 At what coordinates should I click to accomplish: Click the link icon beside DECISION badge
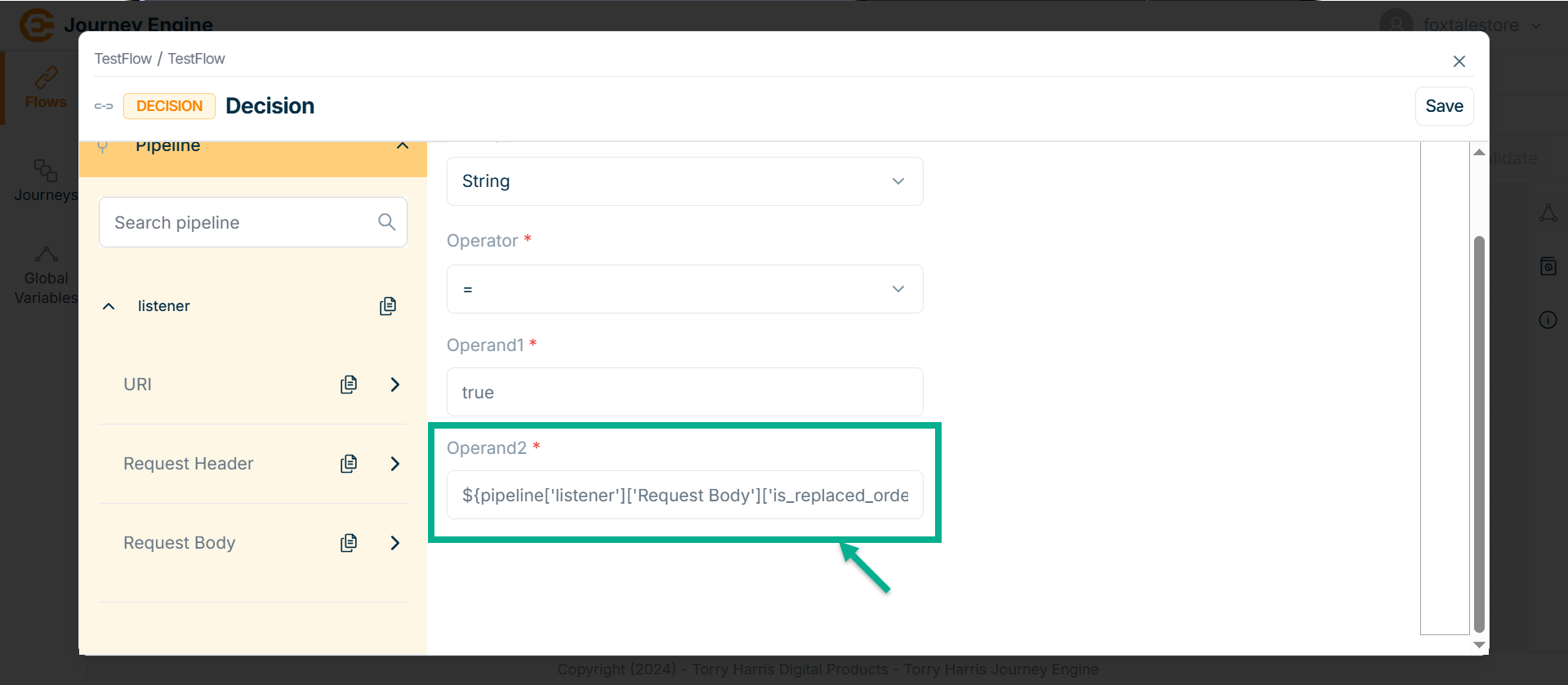click(x=104, y=106)
